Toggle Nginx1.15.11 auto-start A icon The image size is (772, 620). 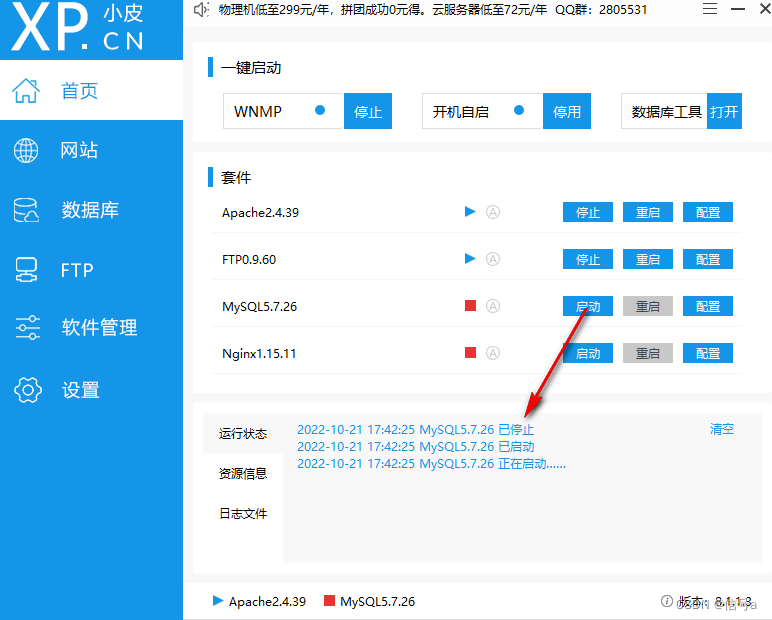(493, 353)
